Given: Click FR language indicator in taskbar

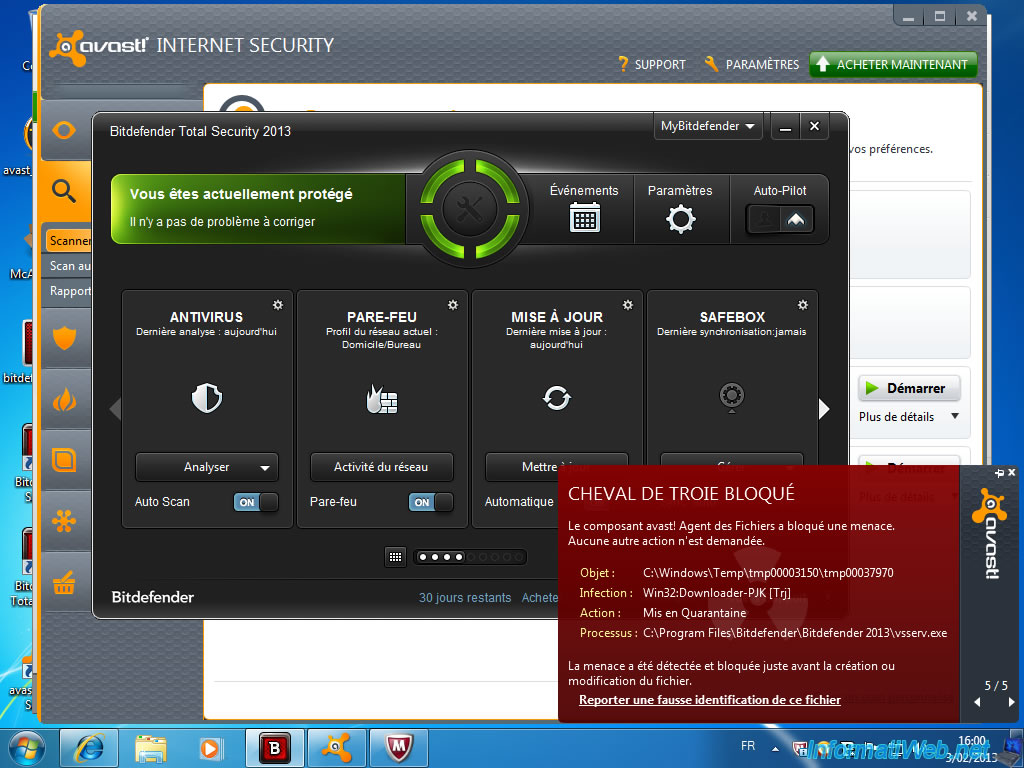Looking at the screenshot, I should pos(748,746).
